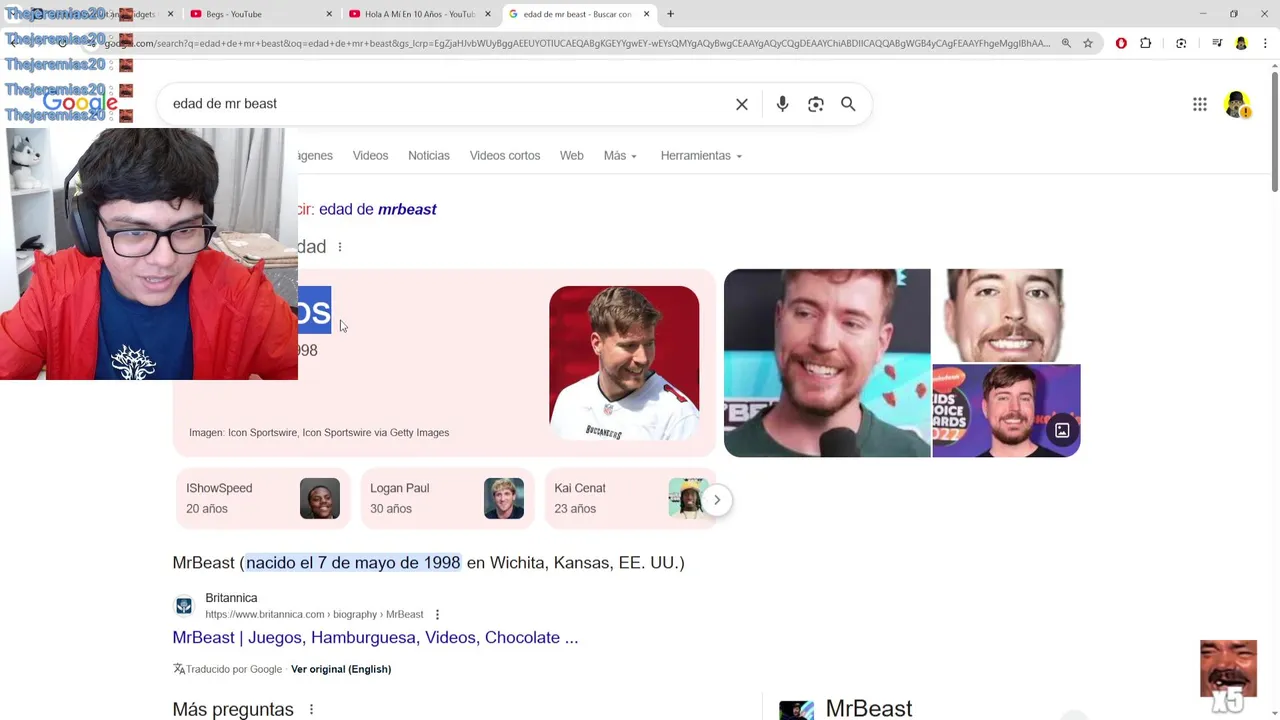This screenshot has width=1280, height=720.
Task: Click Logan Paul profile picture
Action: [x=504, y=499]
